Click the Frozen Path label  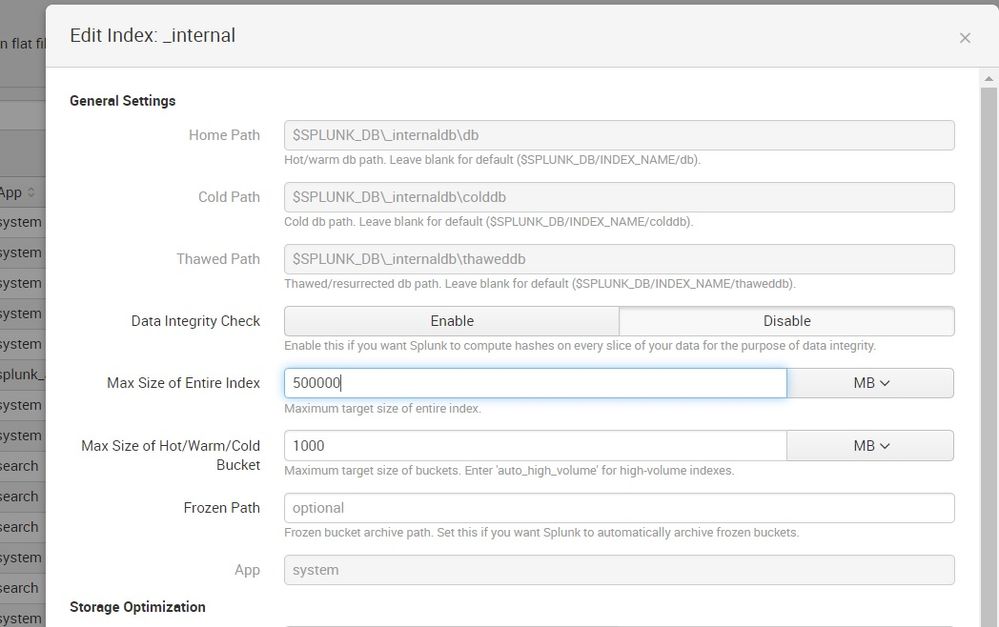222,508
